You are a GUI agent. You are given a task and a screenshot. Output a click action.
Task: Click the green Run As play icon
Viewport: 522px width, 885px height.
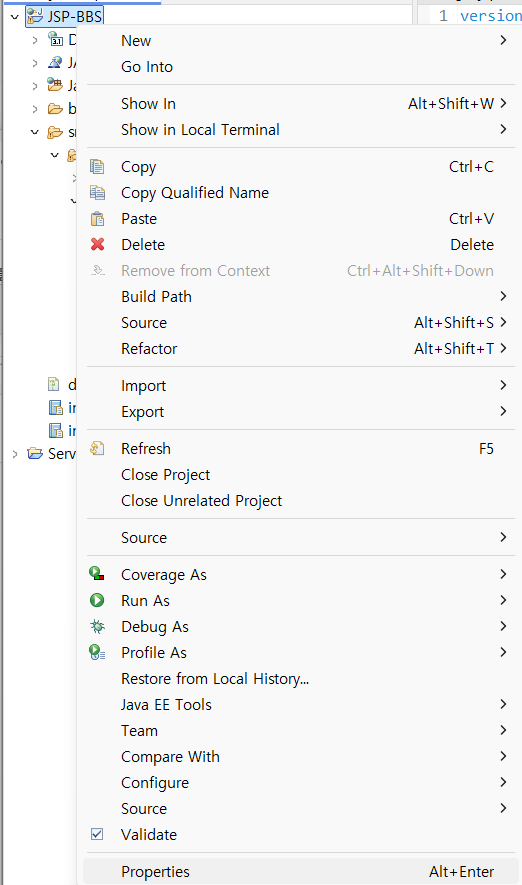97,600
